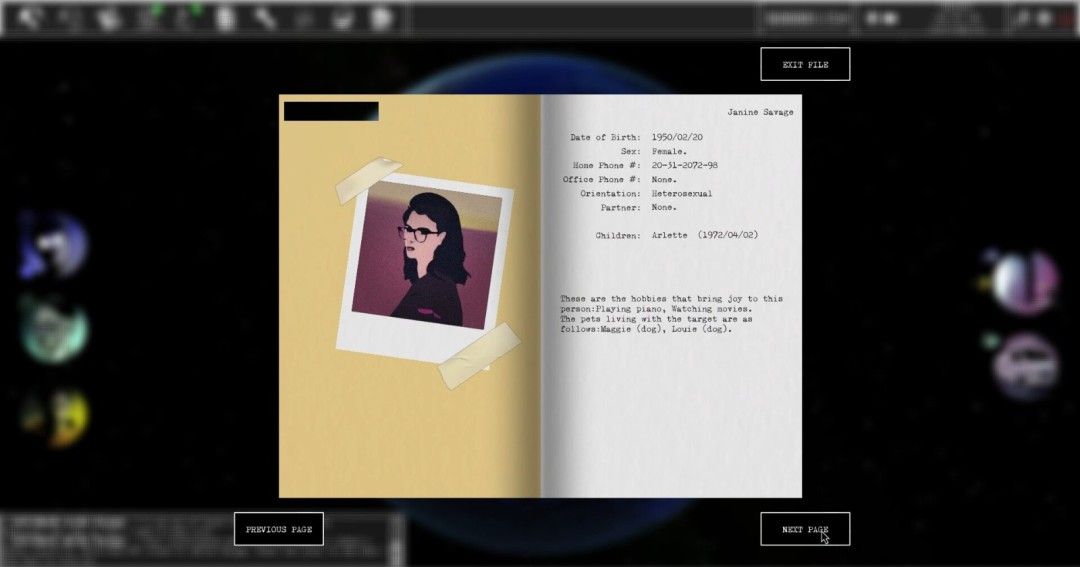This screenshot has height=567, width=1080.
Task: Click the Children label
Action: click(618, 236)
